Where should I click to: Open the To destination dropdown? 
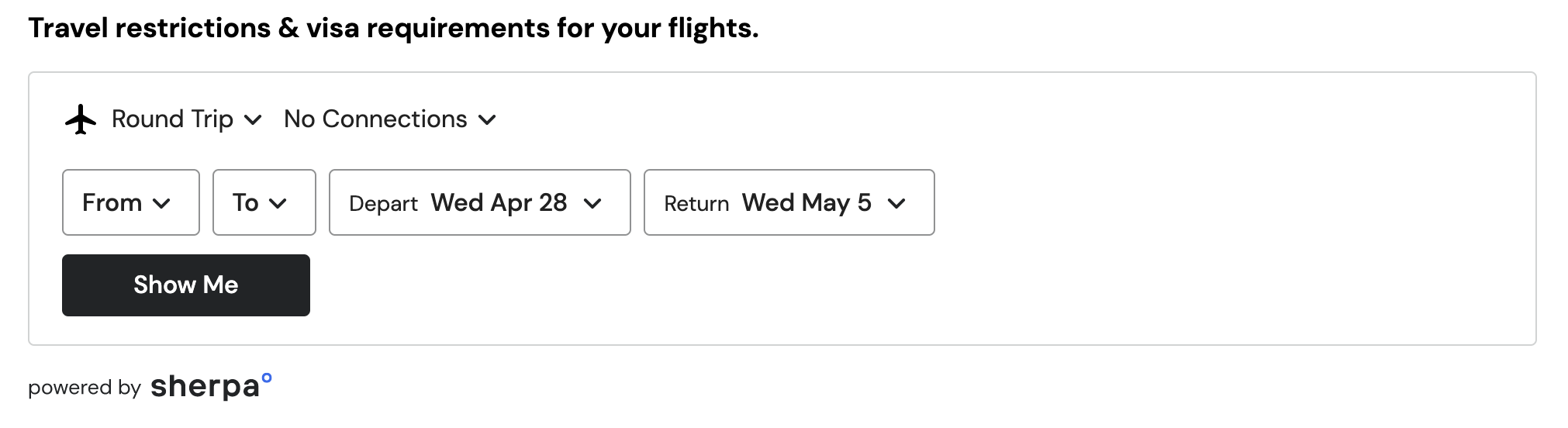(x=264, y=202)
